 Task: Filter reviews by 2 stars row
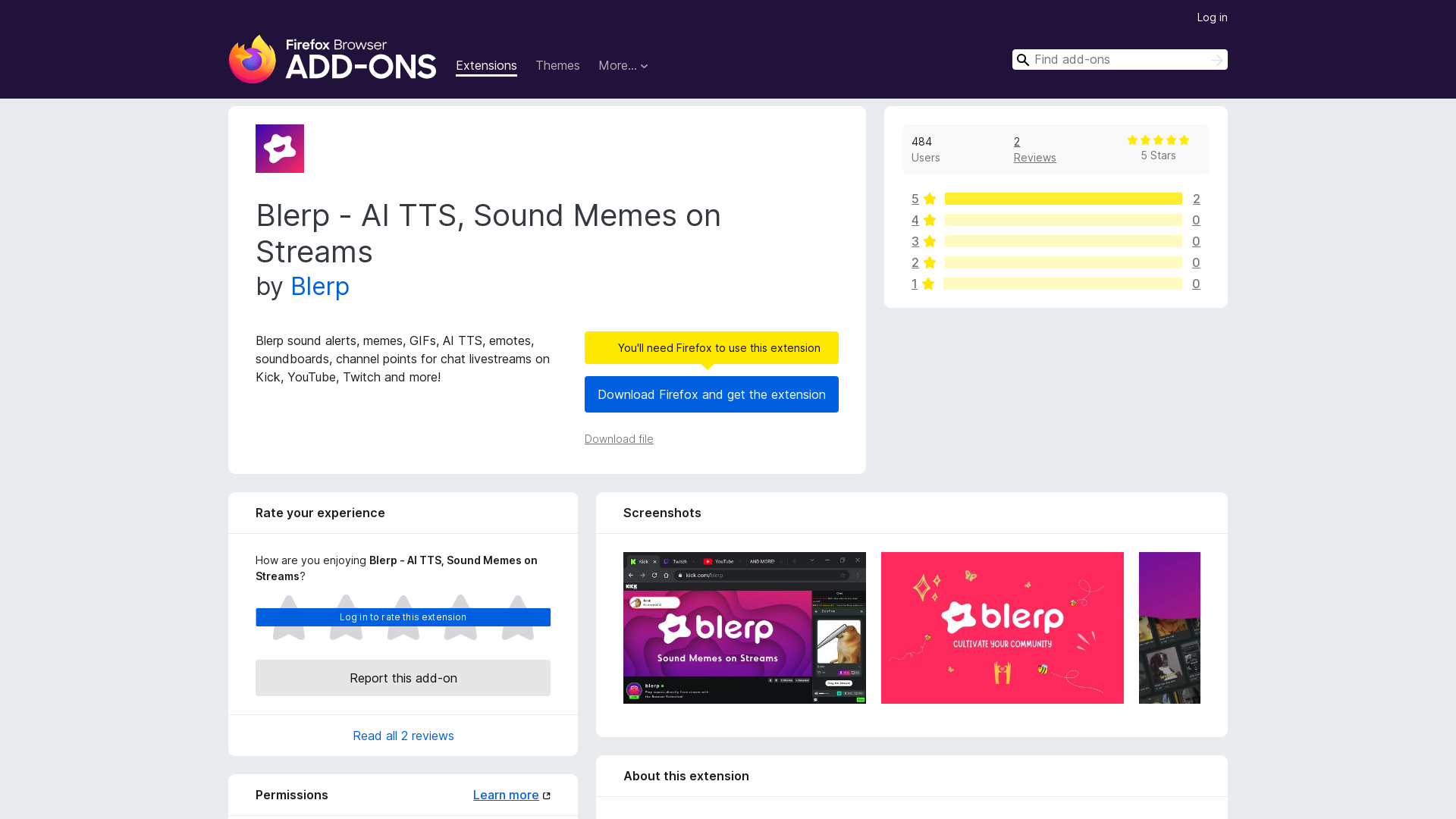pos(1056,262)
